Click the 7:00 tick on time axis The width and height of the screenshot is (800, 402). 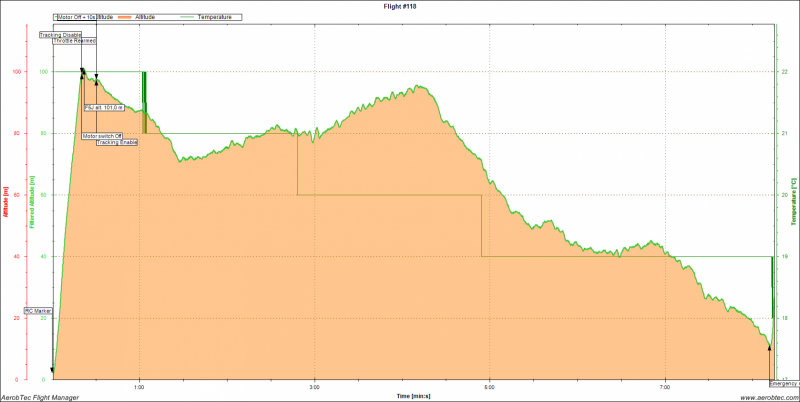[x=665, y=387]
